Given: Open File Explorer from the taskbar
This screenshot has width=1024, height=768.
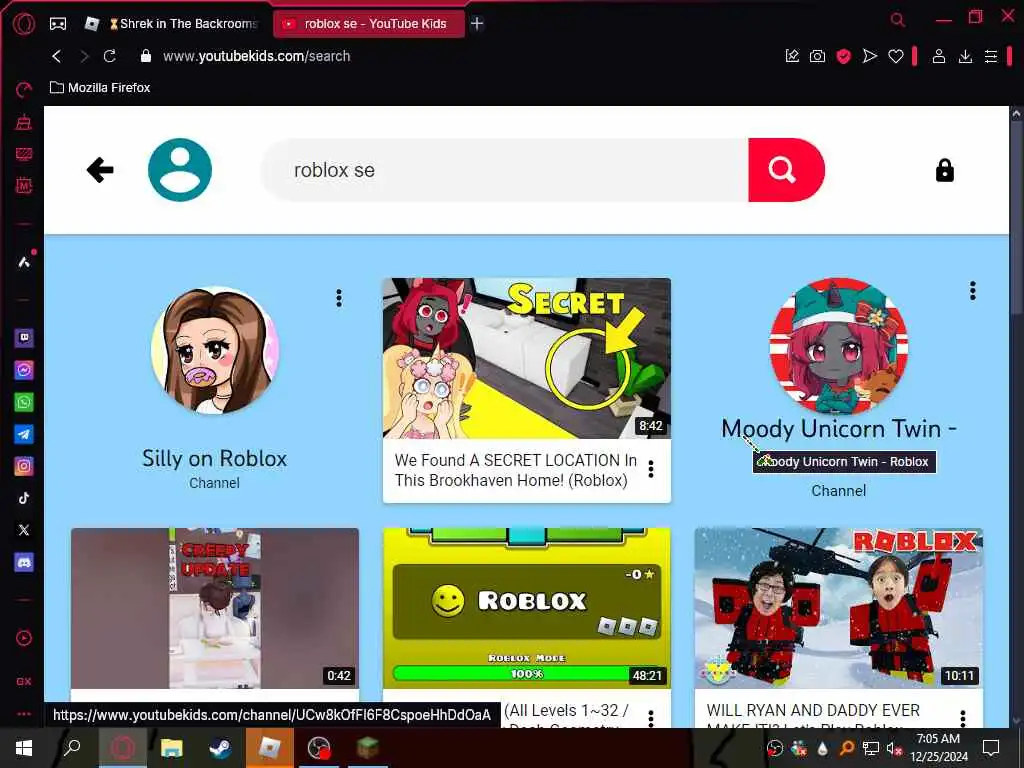Looking at the screenshot, I should pyautogui.click(x=171, y=748).
